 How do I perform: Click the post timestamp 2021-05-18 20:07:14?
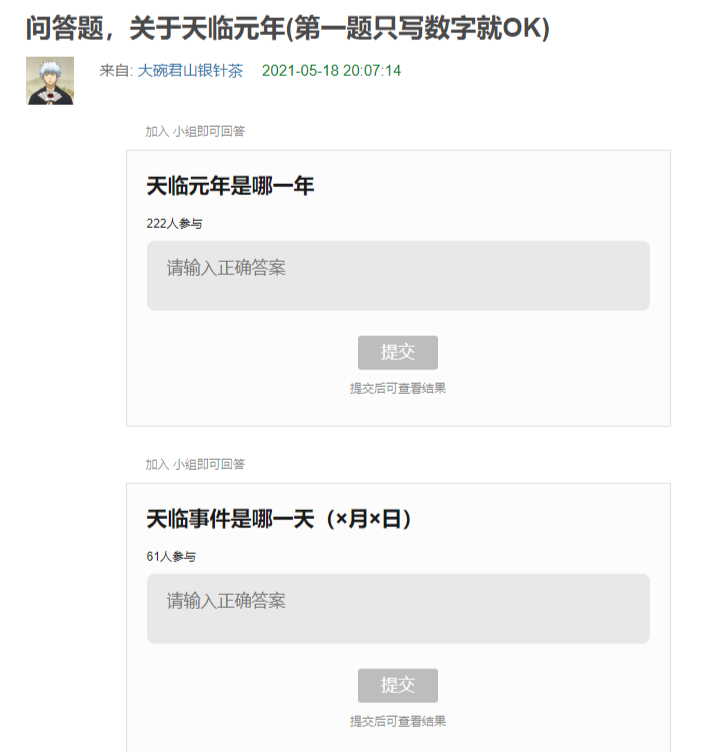(331, 71)
